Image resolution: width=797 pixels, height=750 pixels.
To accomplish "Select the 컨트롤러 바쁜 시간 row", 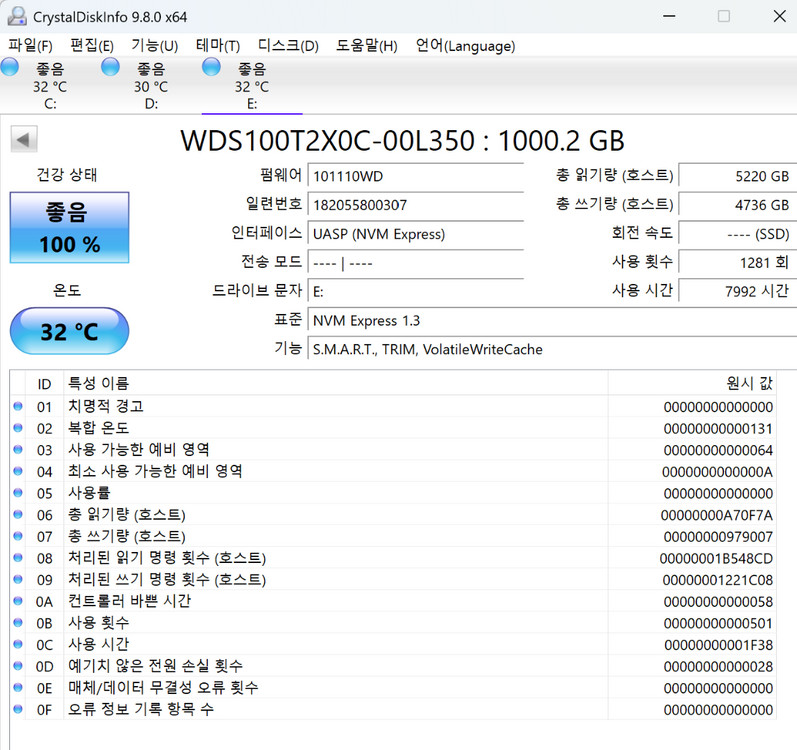I will (x=393, y=601).
